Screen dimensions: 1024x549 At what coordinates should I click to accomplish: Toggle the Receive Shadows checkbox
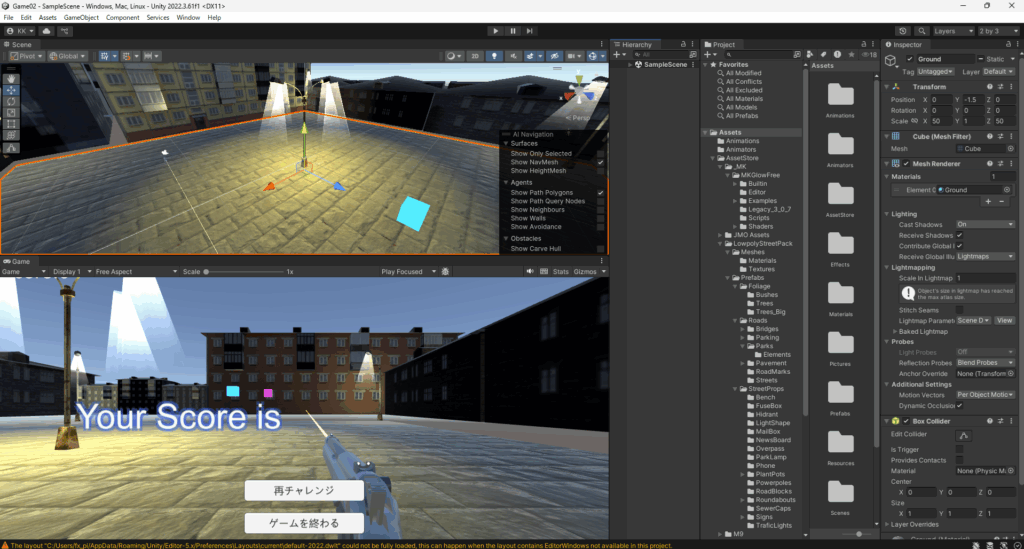(960, 235)
